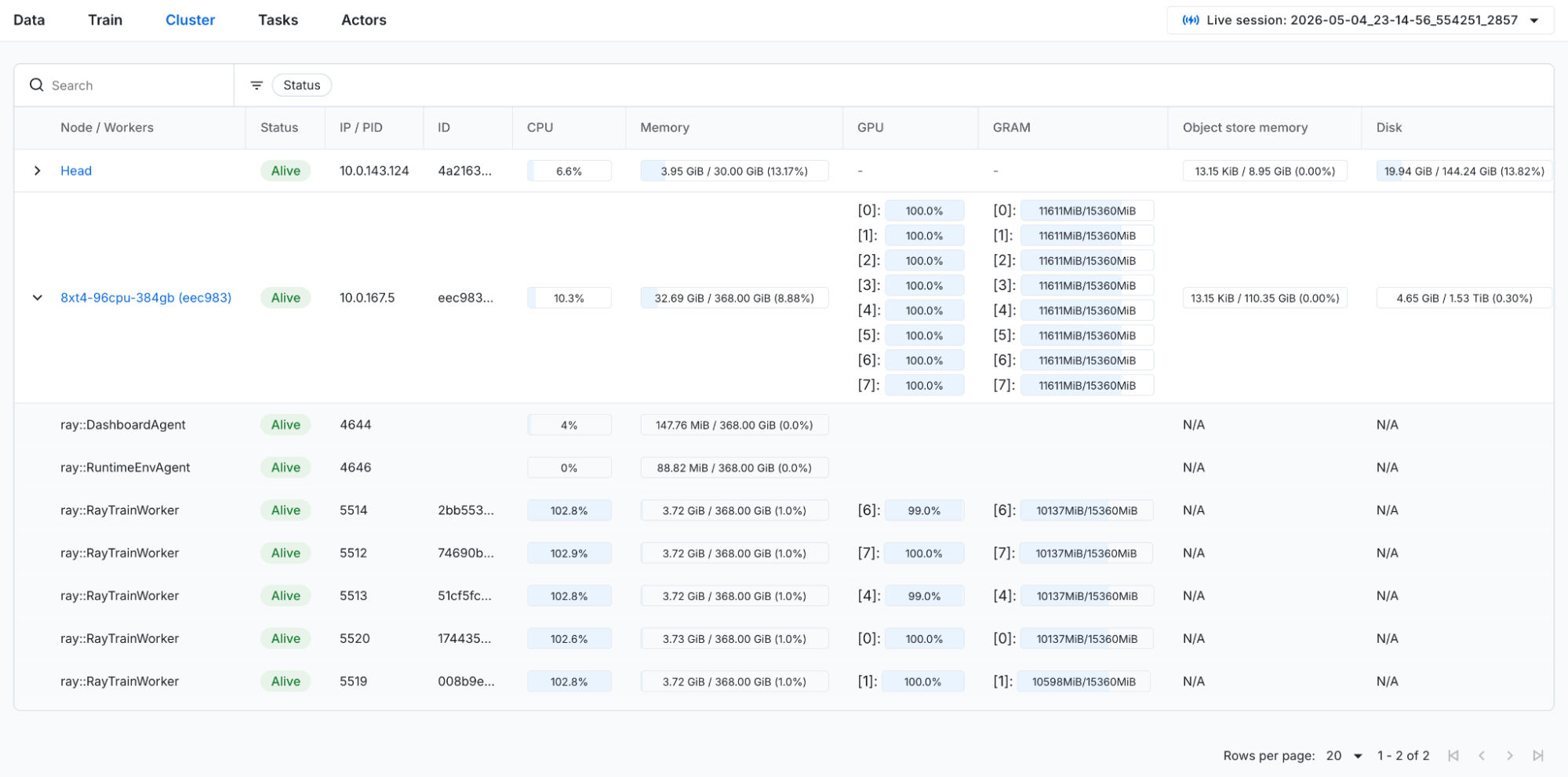
Task: Click the 10.3% CPU bar of eec983 node
Action: [x=569, y=298]
